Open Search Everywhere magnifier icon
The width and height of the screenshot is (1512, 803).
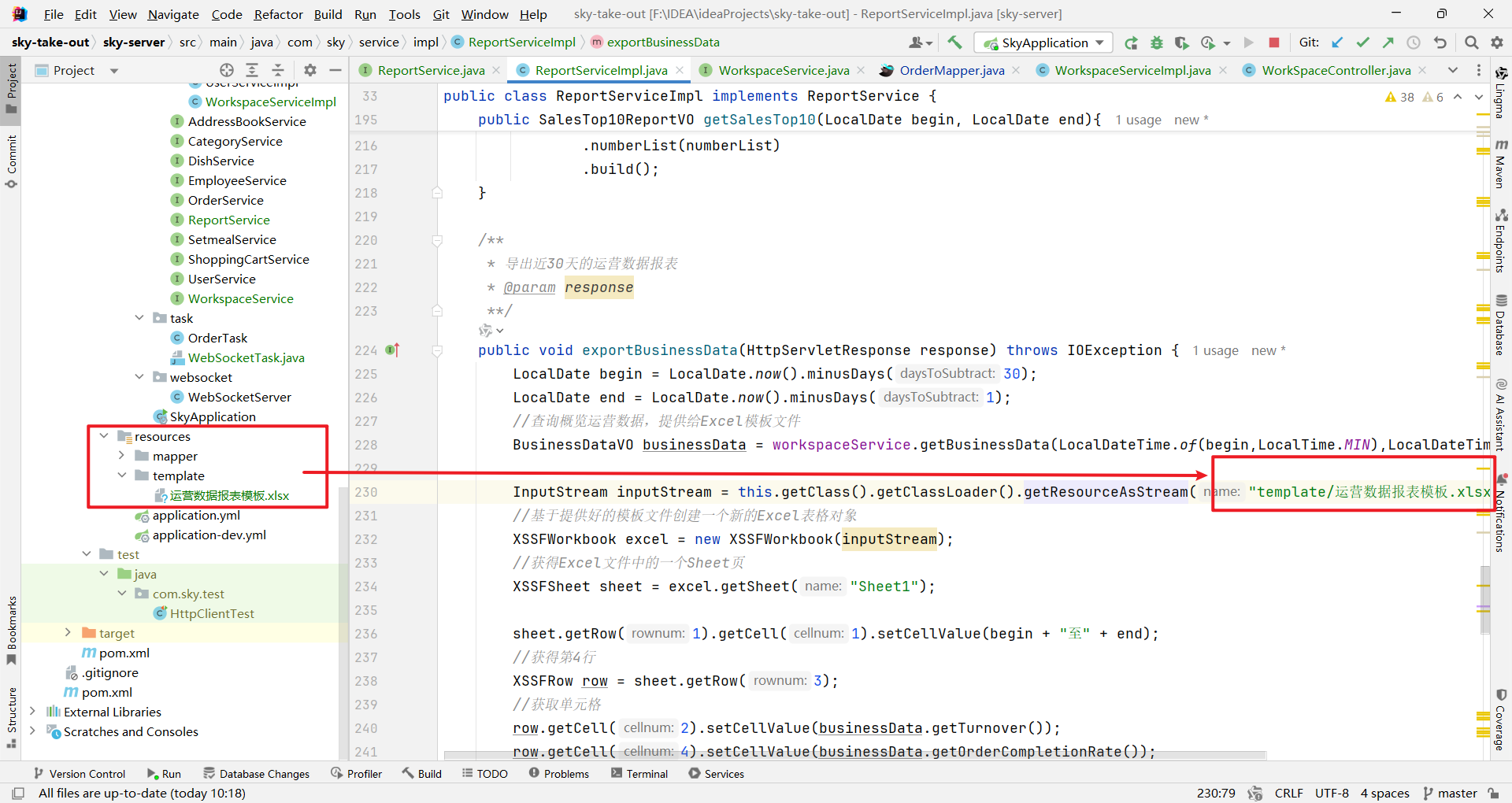pyautogui.click(x=1471, y=43)
